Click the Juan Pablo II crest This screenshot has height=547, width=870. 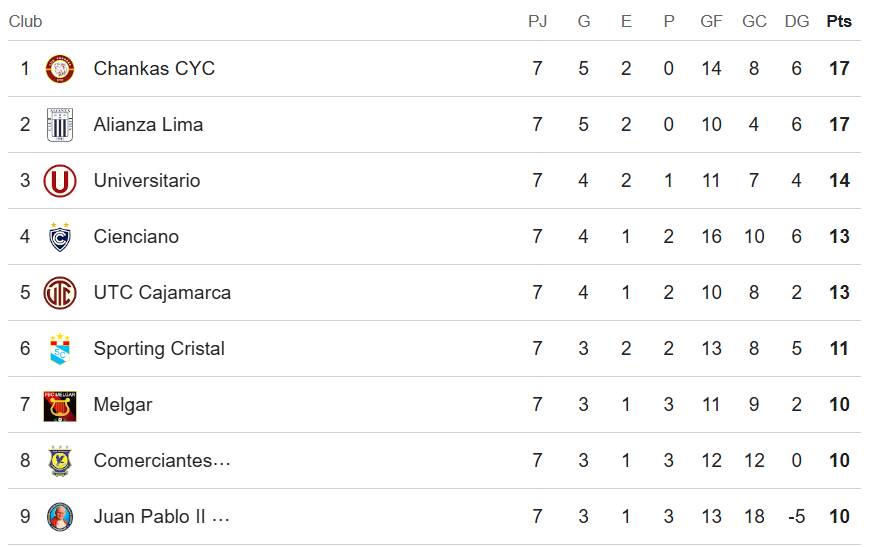click(60, 517)
